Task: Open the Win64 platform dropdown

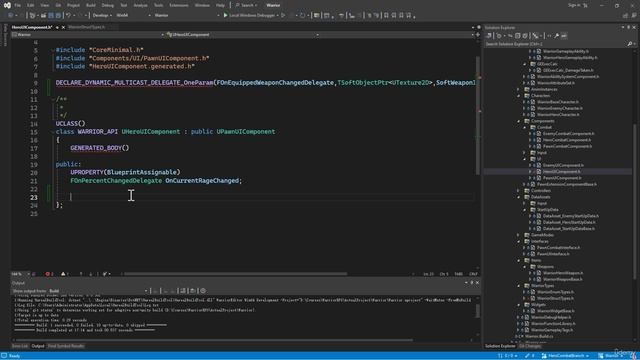Action: [x=133, y=15]
